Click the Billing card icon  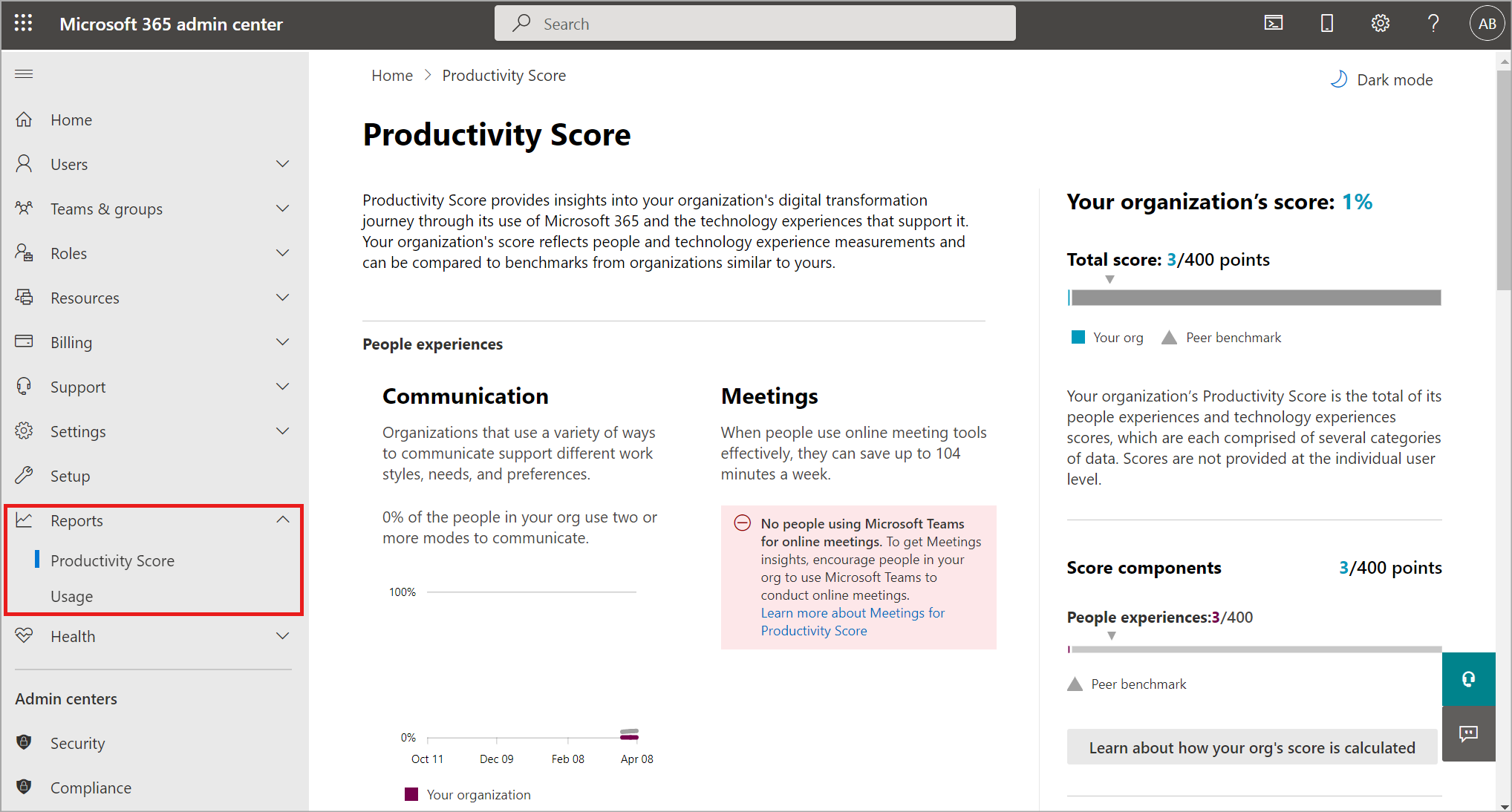(x=24, y=341)
